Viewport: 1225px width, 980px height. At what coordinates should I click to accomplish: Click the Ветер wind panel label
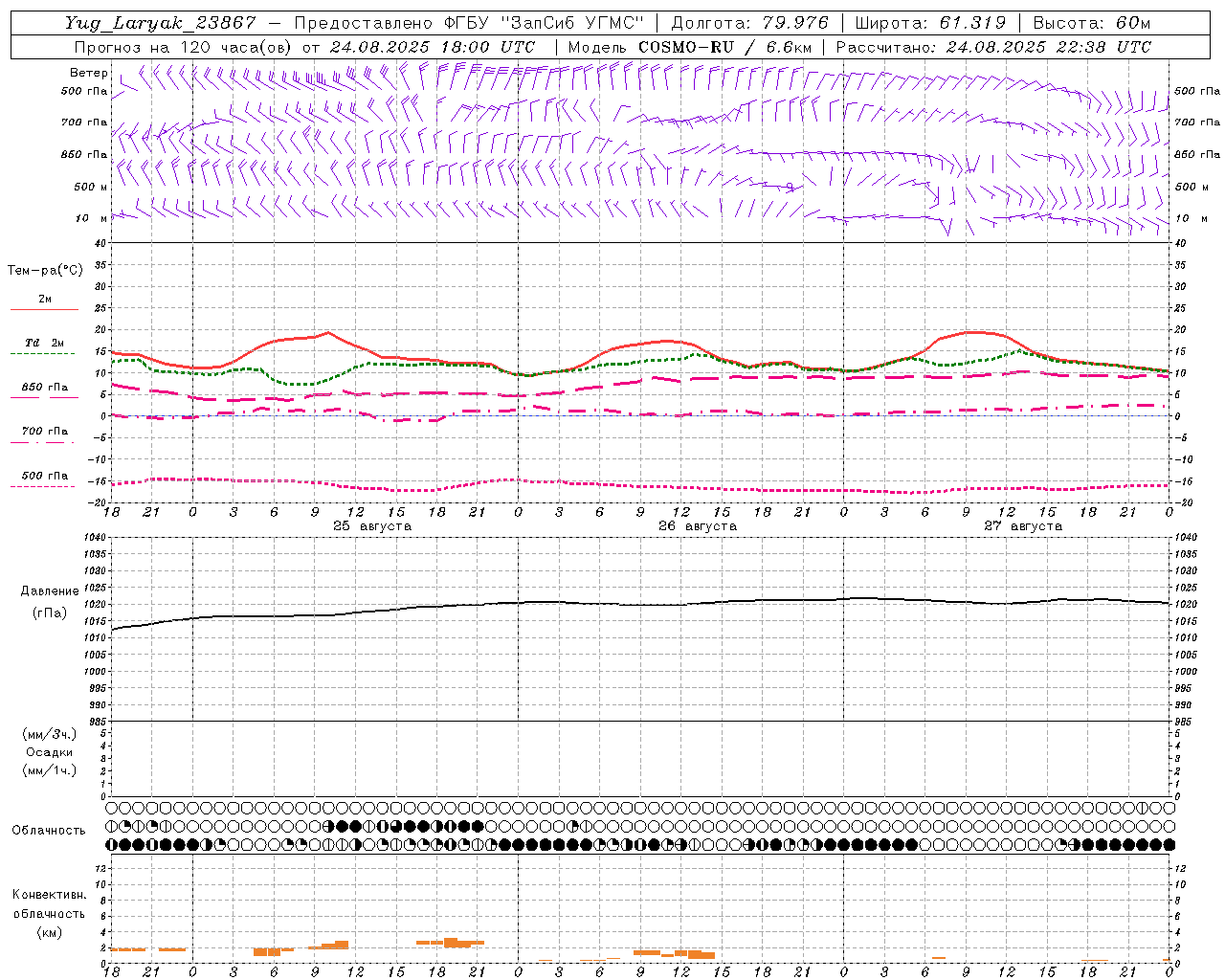89,73
